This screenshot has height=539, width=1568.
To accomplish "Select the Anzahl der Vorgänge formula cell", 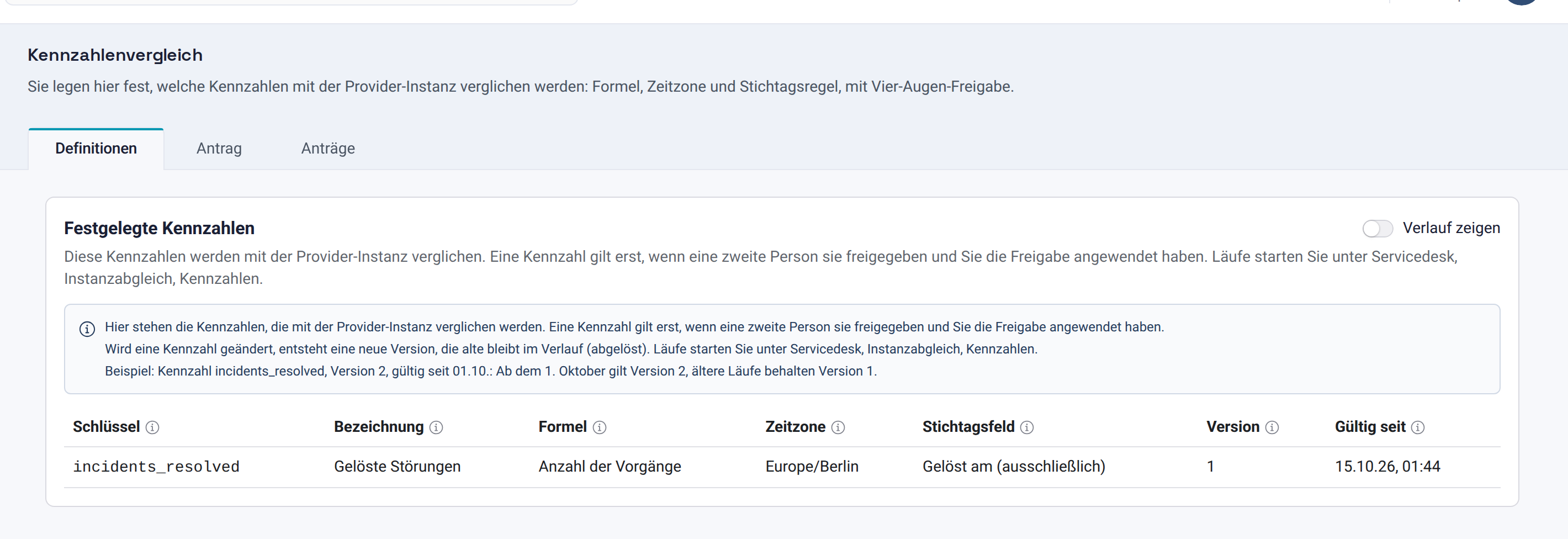I will [x=610, y=467].
